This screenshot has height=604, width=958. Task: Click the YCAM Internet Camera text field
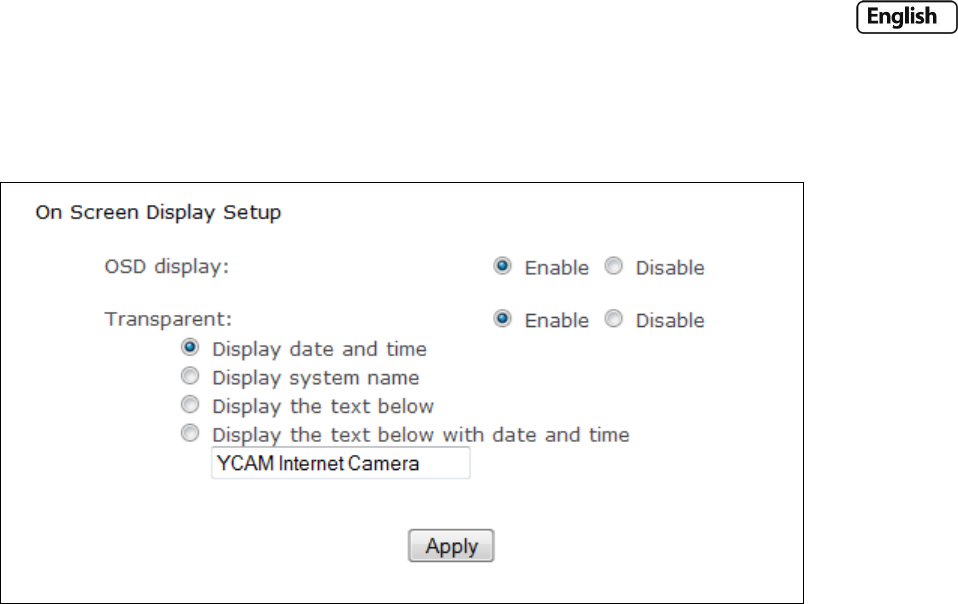coord(340,463)
